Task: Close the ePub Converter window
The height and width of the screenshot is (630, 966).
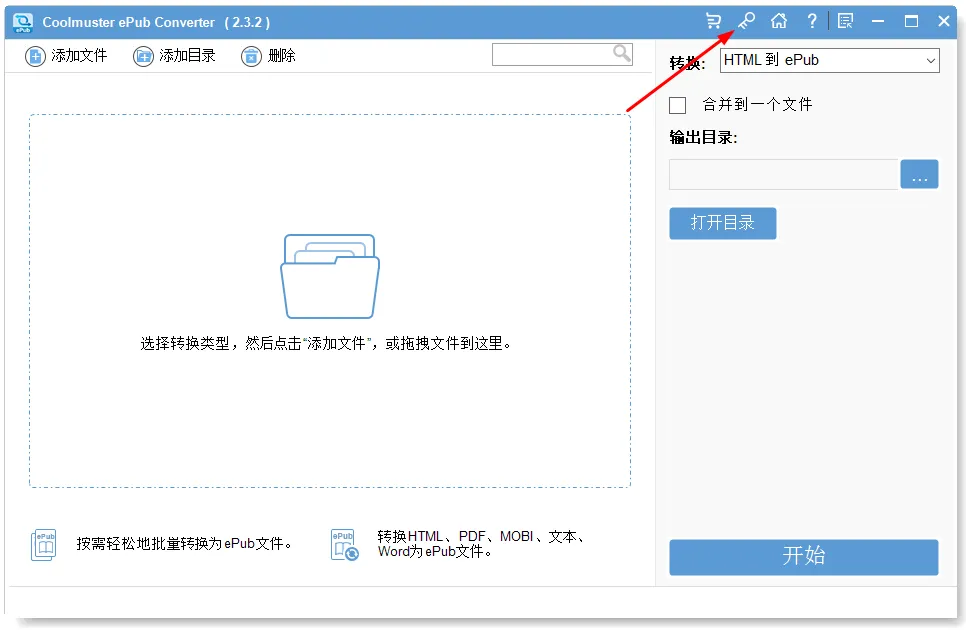Action: click(x=944, y=22)
